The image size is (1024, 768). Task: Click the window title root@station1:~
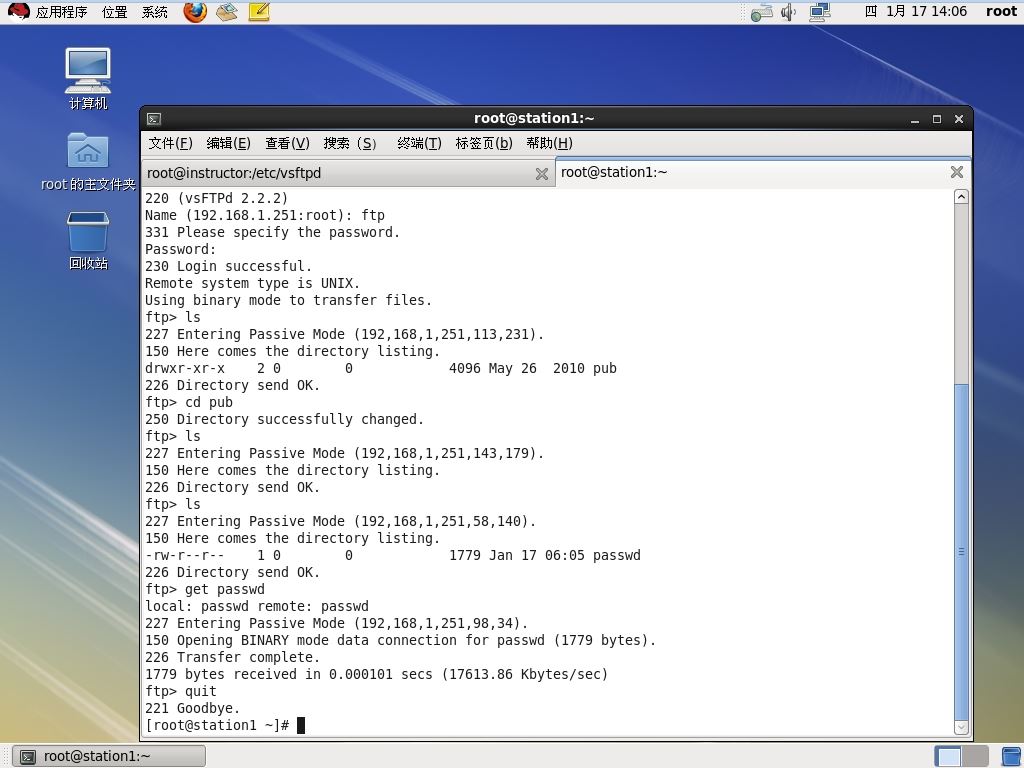click(534, 118)
